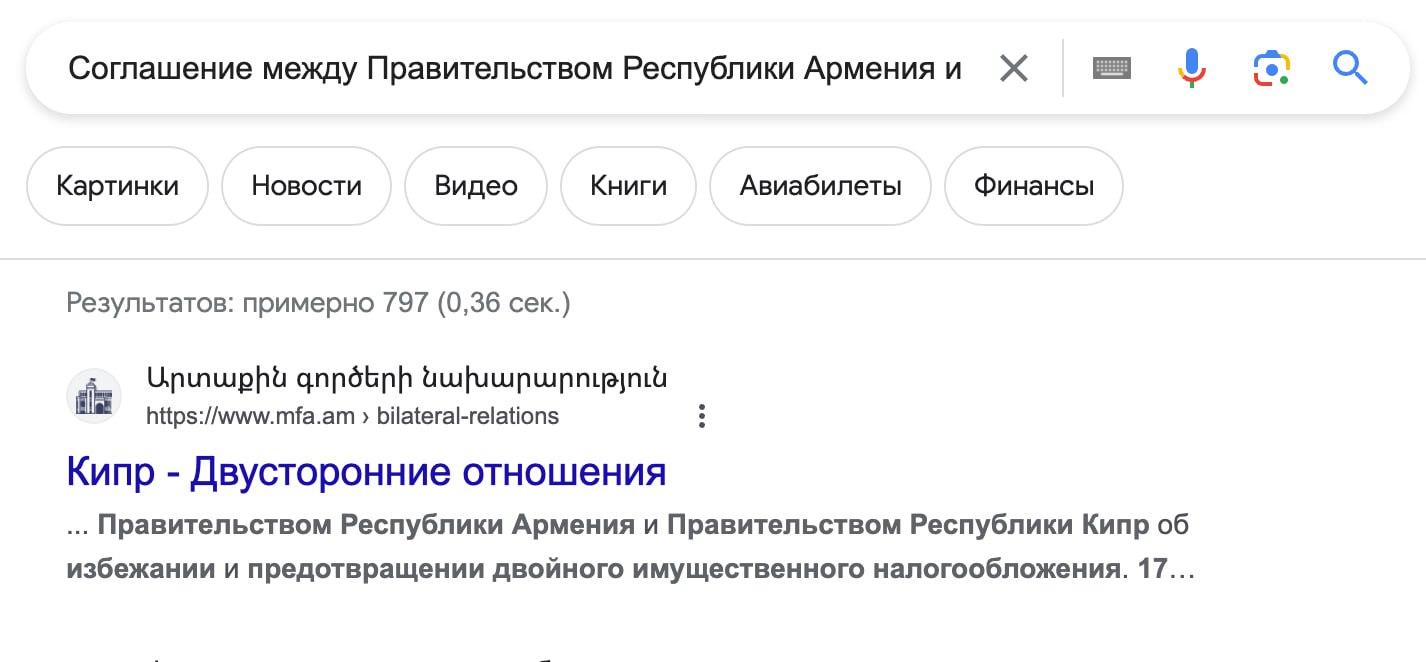The height and width of the screenshot is (662, 1426).
Task: Open the on-screen keyboard input tool
Action: click(x=1112, y=69)
